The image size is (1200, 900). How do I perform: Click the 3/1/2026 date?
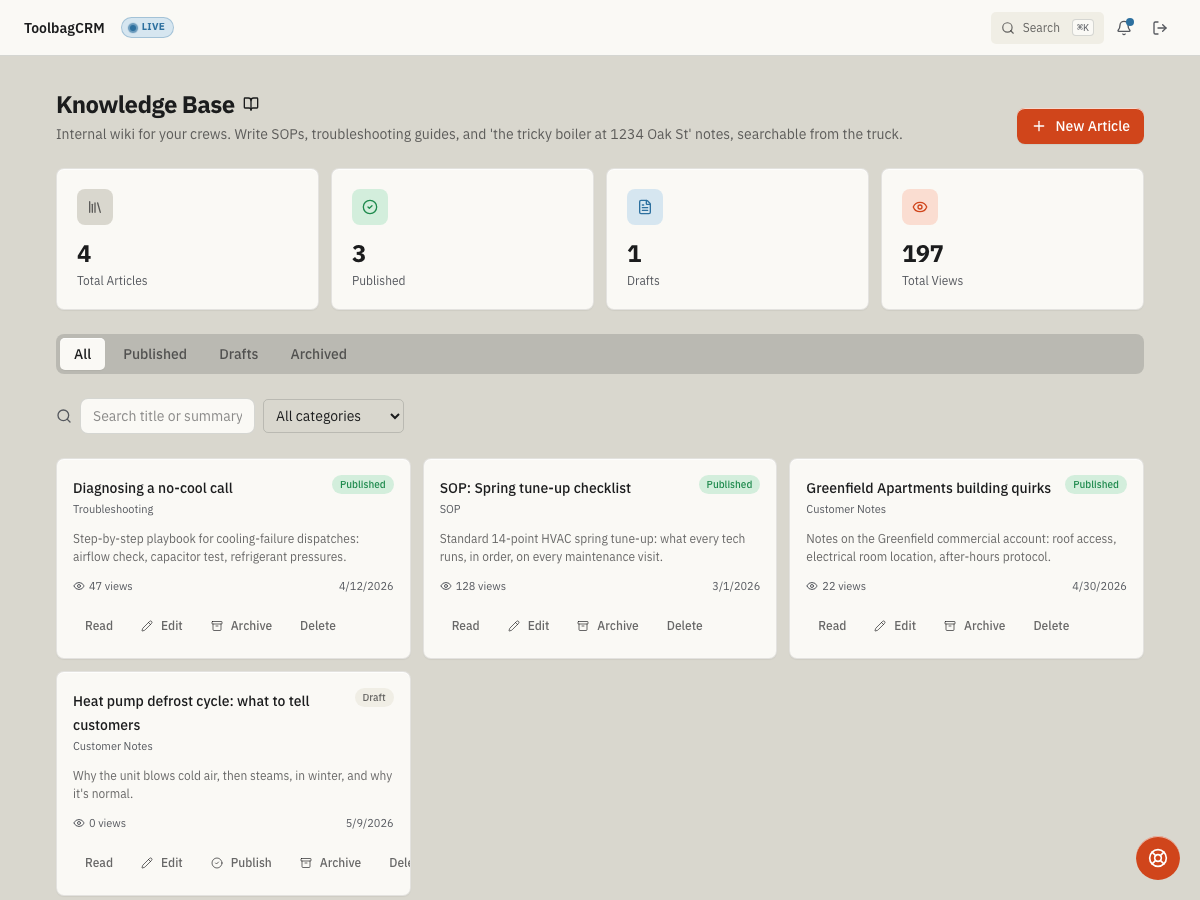[736, 586]
